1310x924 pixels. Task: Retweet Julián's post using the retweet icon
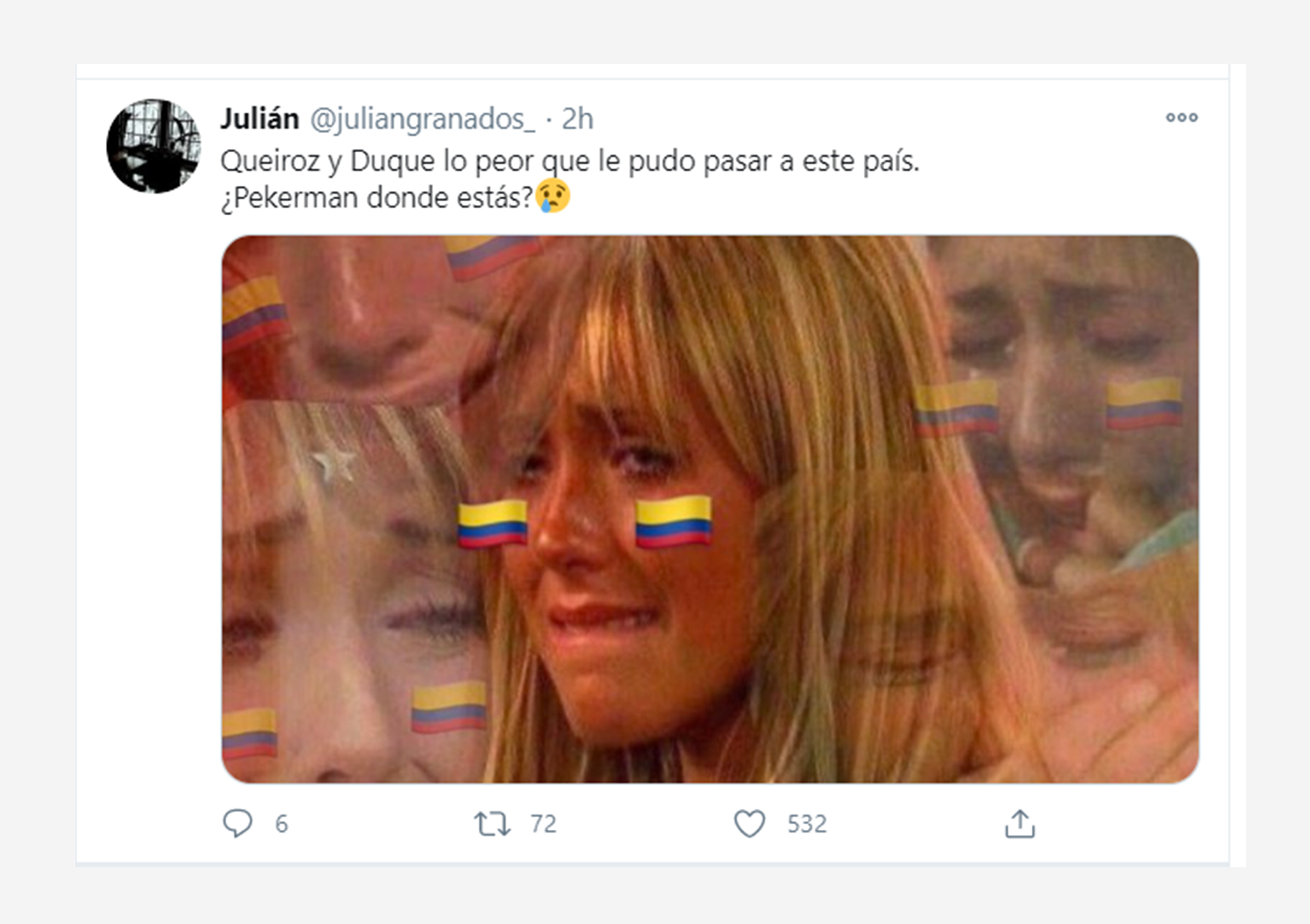(x=492, y=824)
